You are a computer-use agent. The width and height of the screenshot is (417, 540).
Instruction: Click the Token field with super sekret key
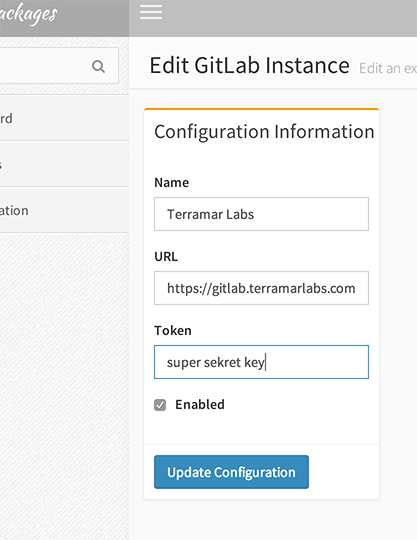coord(261,362)
